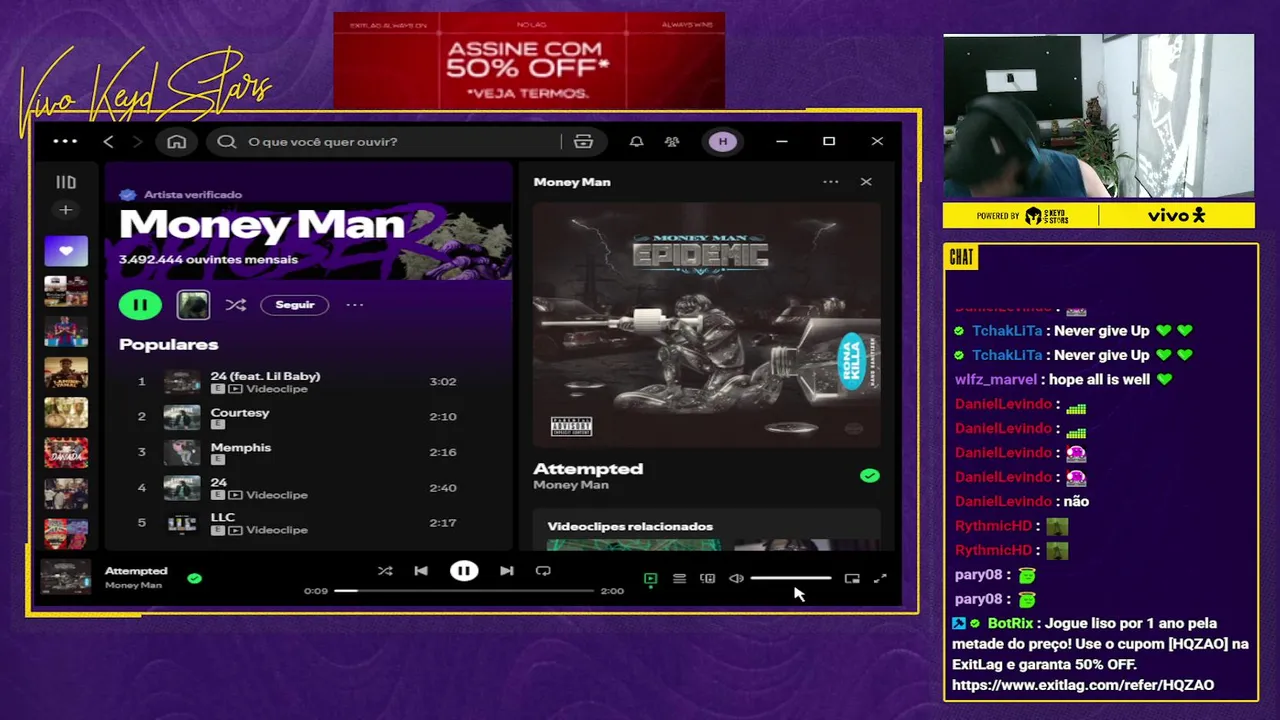Open Videoclipe link under 'LLC'
The width and height of the screenshot is (1280, 720).
coord(276,530)
